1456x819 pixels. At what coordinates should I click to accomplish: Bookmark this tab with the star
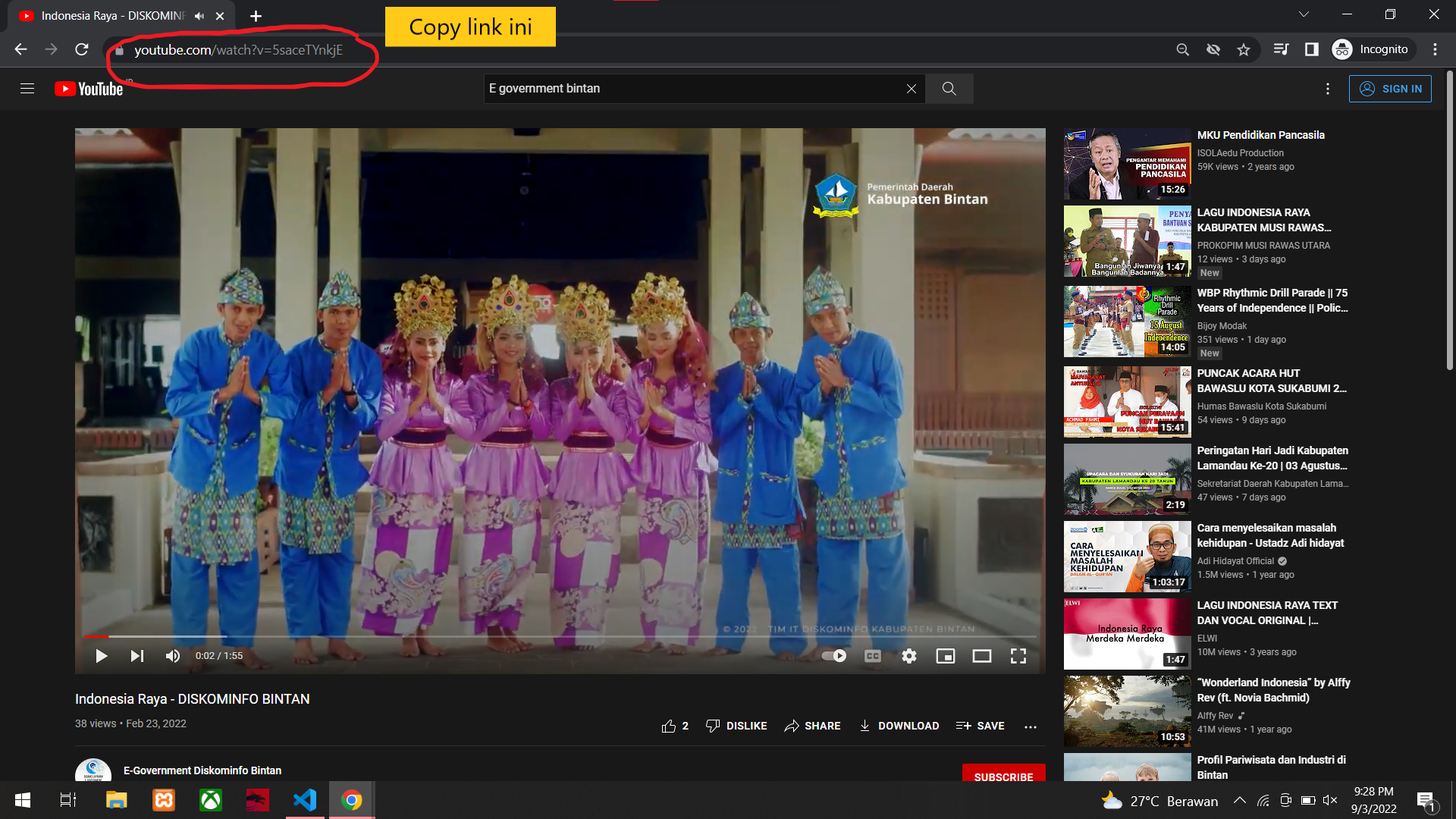1244,49
